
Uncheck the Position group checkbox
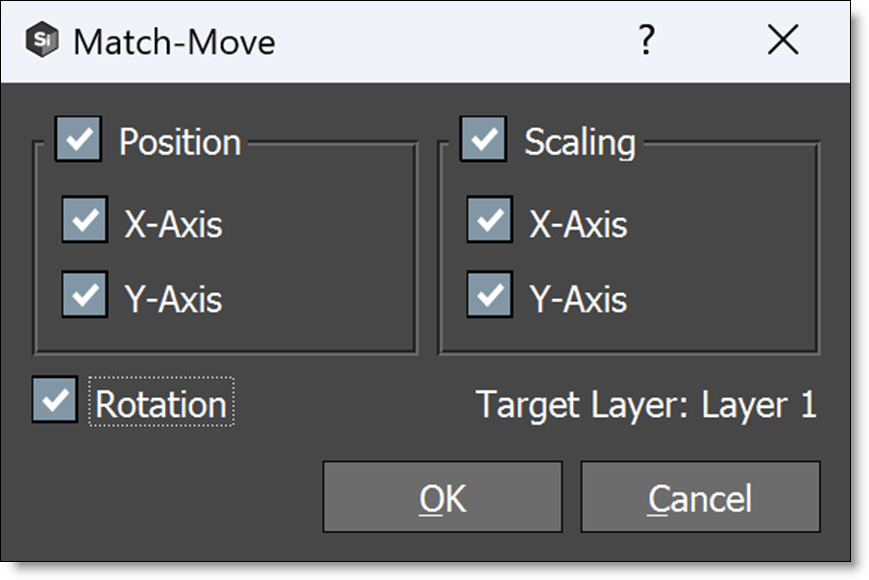(x=78, y=139)
